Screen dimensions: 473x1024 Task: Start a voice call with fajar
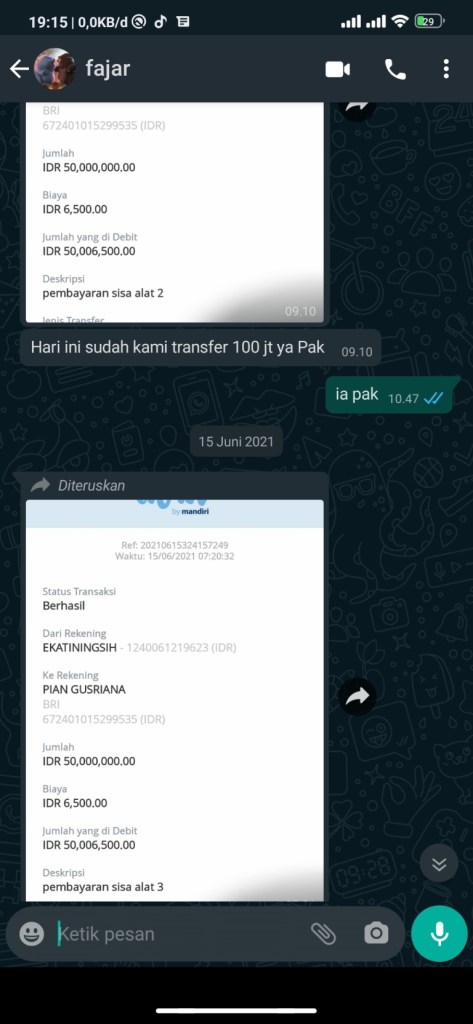coord(395,69)
